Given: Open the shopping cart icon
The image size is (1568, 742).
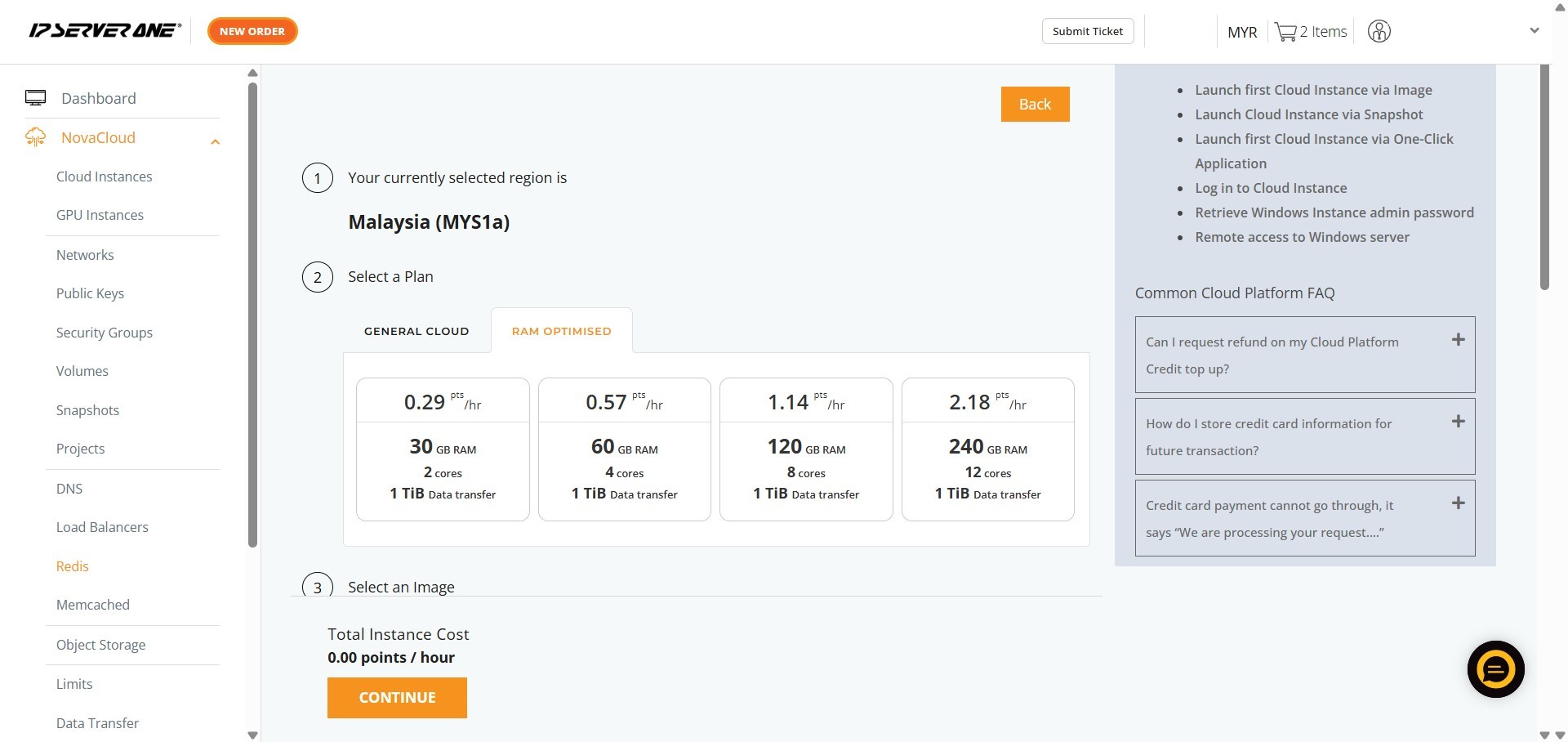Looking at the screenshot, I should (x=1285, y=32).
